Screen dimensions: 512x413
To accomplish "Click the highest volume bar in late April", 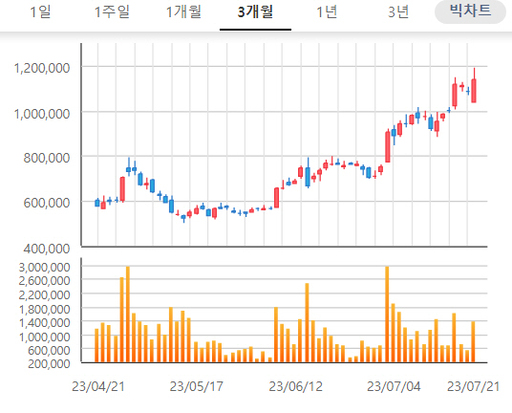I will click(x=128, y=314).
